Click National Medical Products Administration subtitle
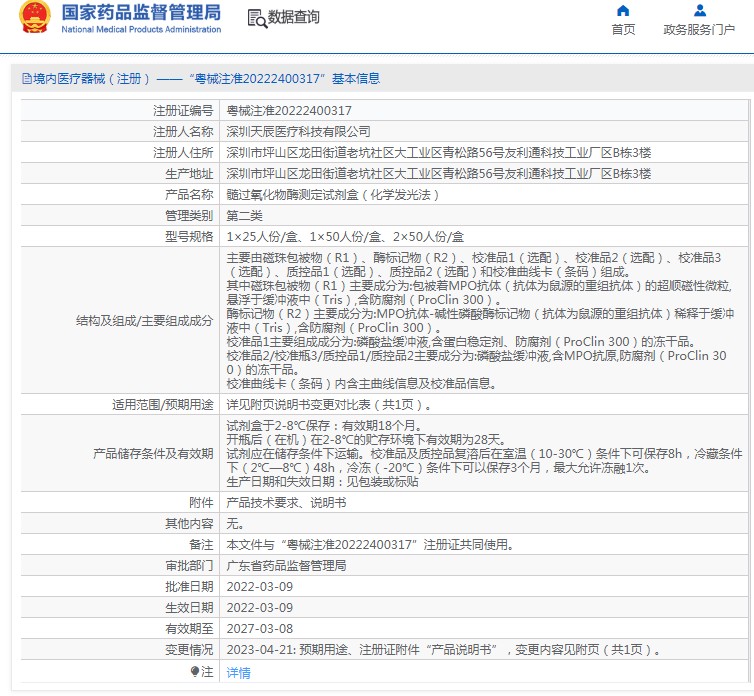This screenshot has width=754, height=696. (141, 29)
